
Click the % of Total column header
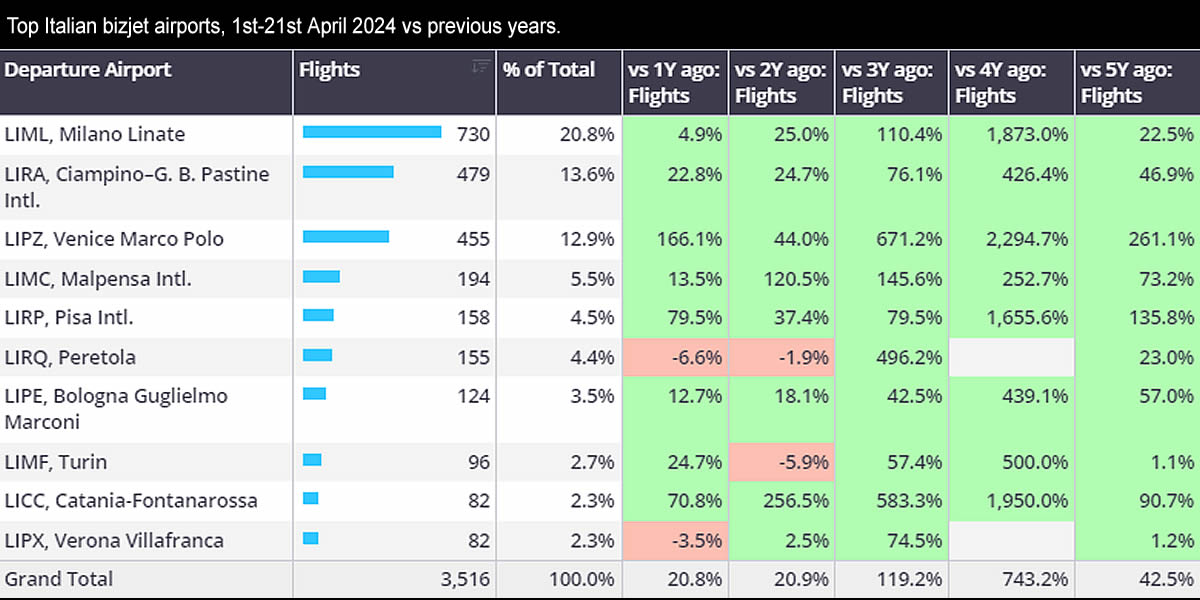click(x=548, y=70)
